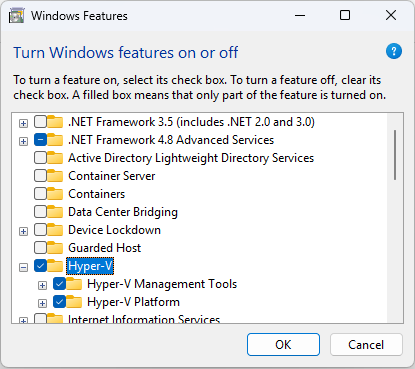Screen dimensions: 415x369
Task: Click the folder icon beside Hyper-V Management Tools
Action: (74, 284)
